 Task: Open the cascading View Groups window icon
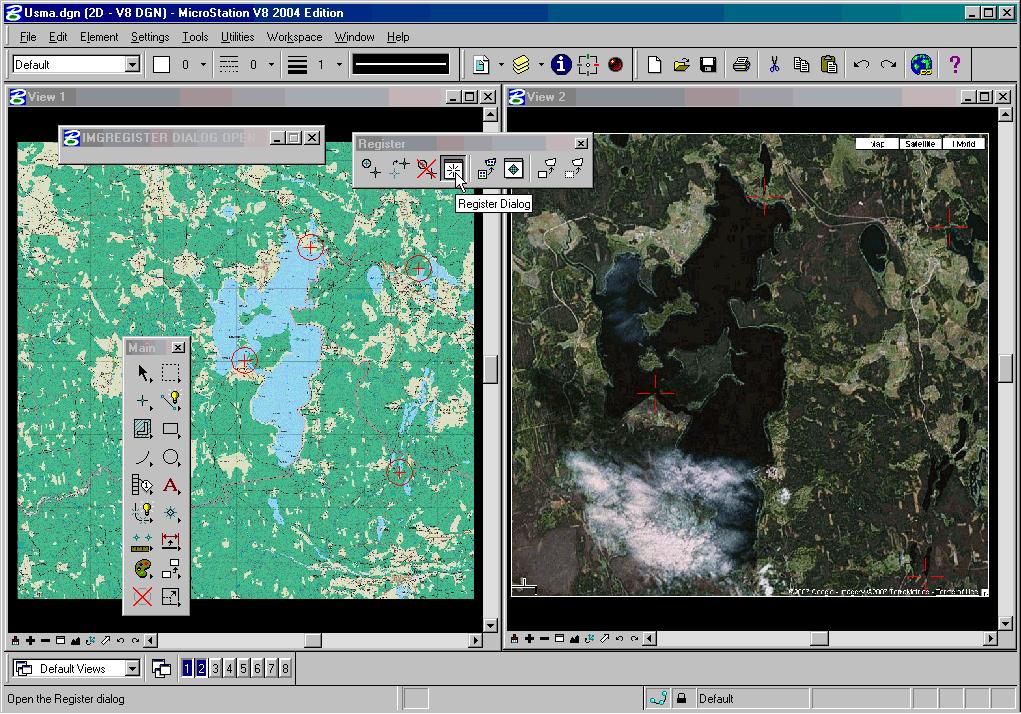(x=161, y=668)
